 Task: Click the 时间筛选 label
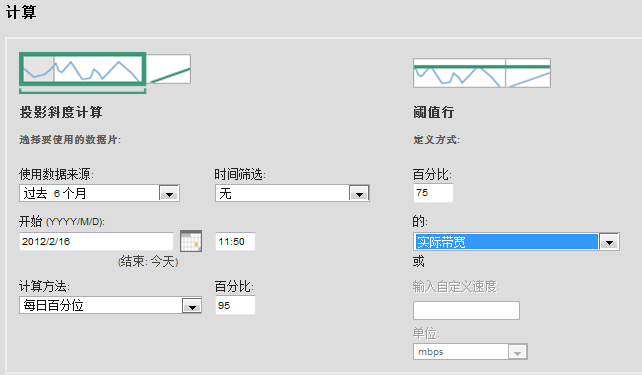click(x=240, y=174)
